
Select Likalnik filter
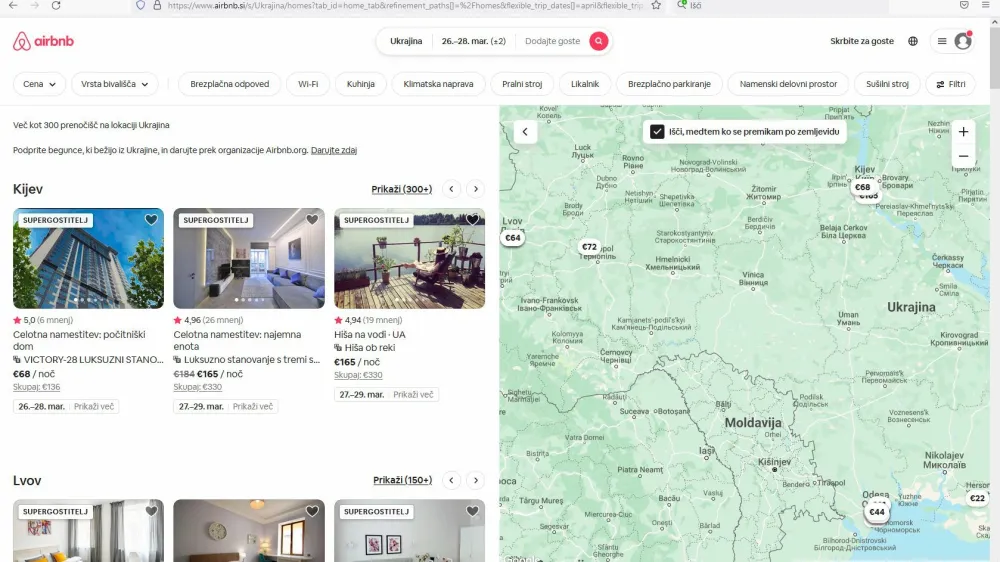coord(585,84)
